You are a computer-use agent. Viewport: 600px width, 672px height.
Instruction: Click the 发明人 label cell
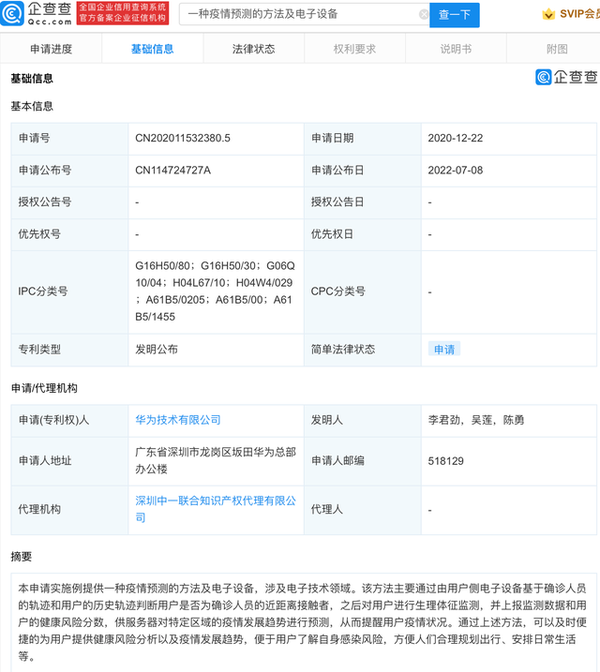363,420
